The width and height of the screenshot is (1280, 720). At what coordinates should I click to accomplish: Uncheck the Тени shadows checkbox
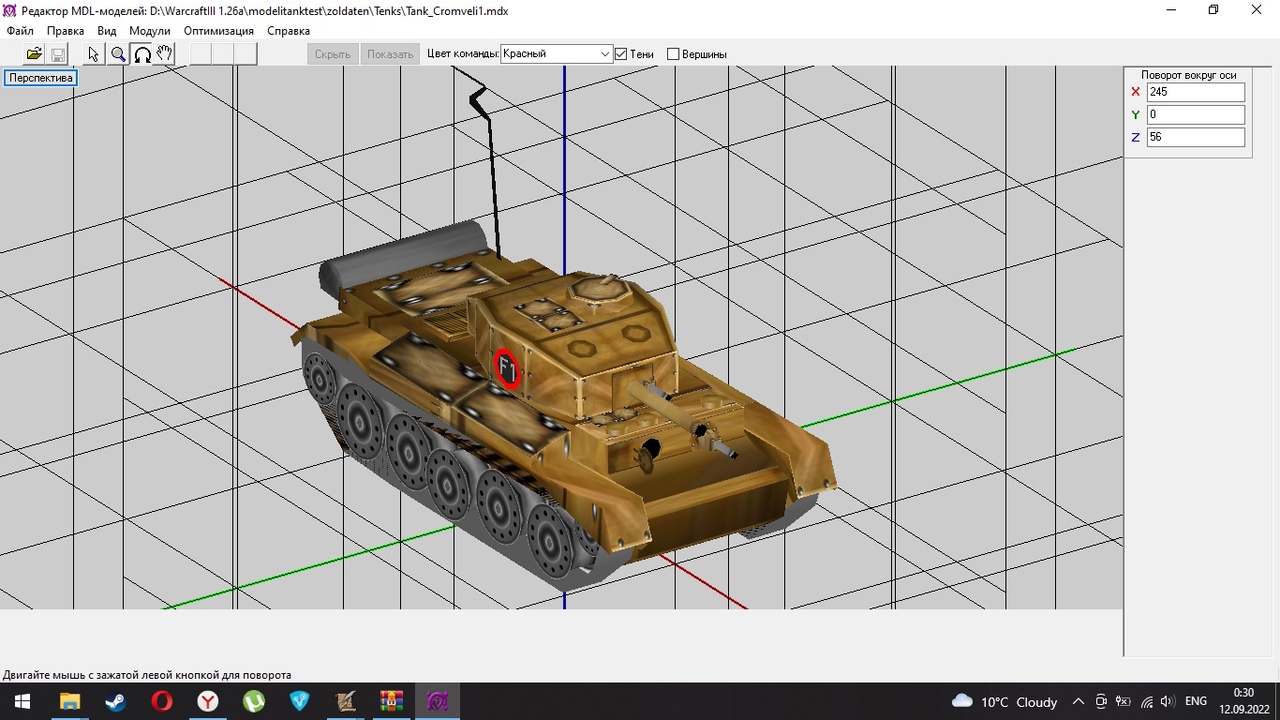621,54
